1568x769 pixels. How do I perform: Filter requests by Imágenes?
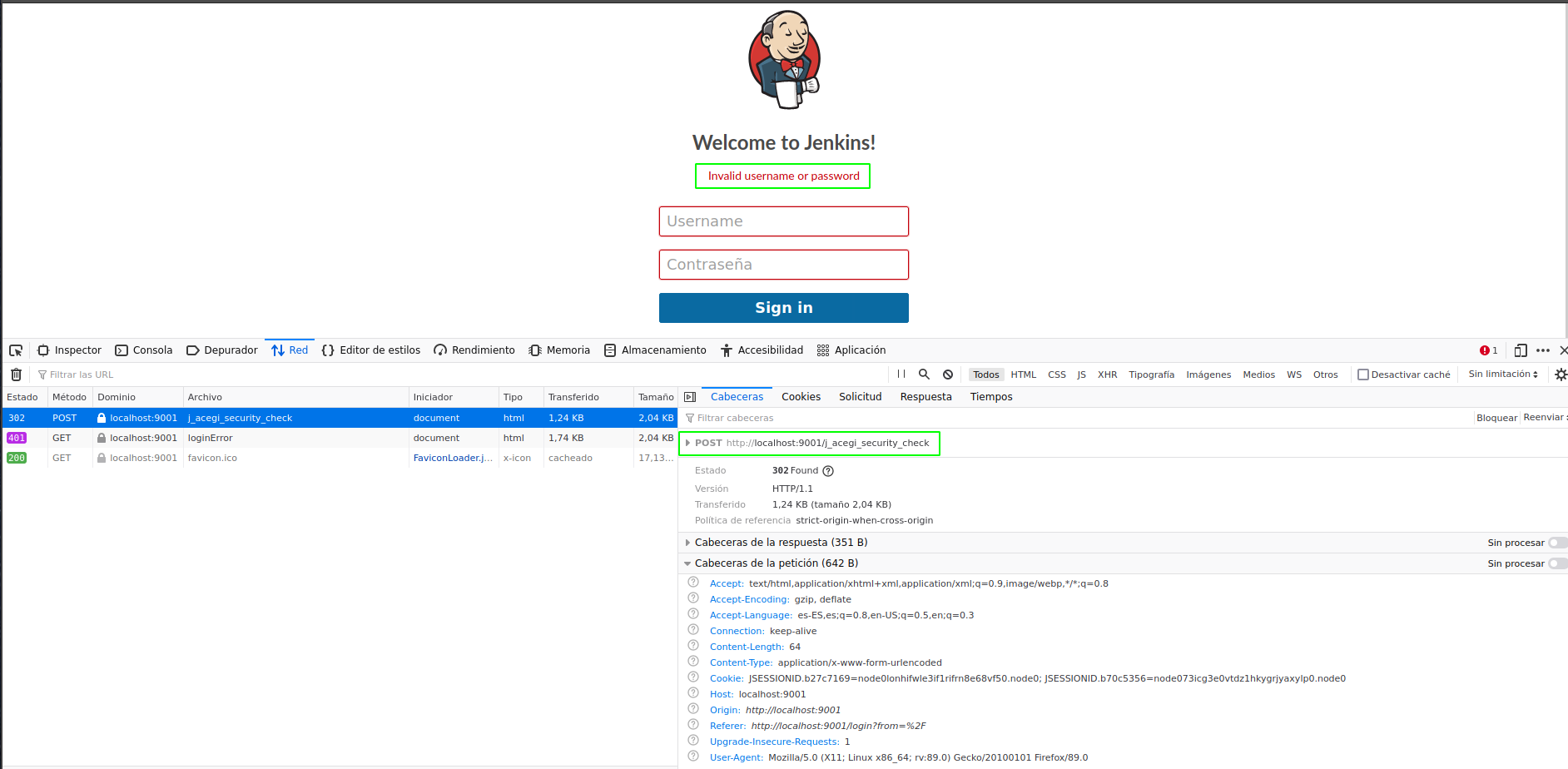click(x=1208, y=375)
